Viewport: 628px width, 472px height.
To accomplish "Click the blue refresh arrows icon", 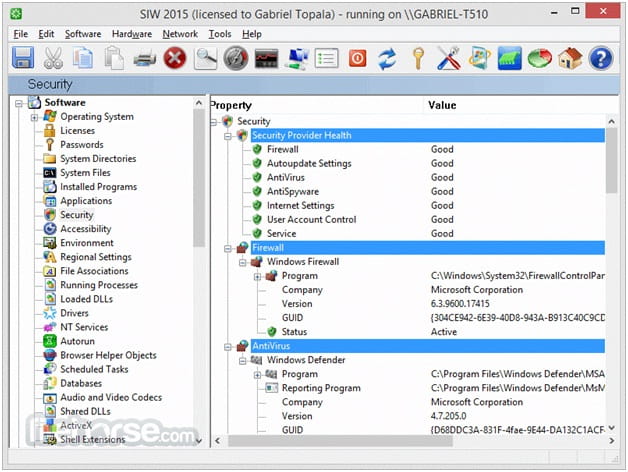I will tap(388, 59).
